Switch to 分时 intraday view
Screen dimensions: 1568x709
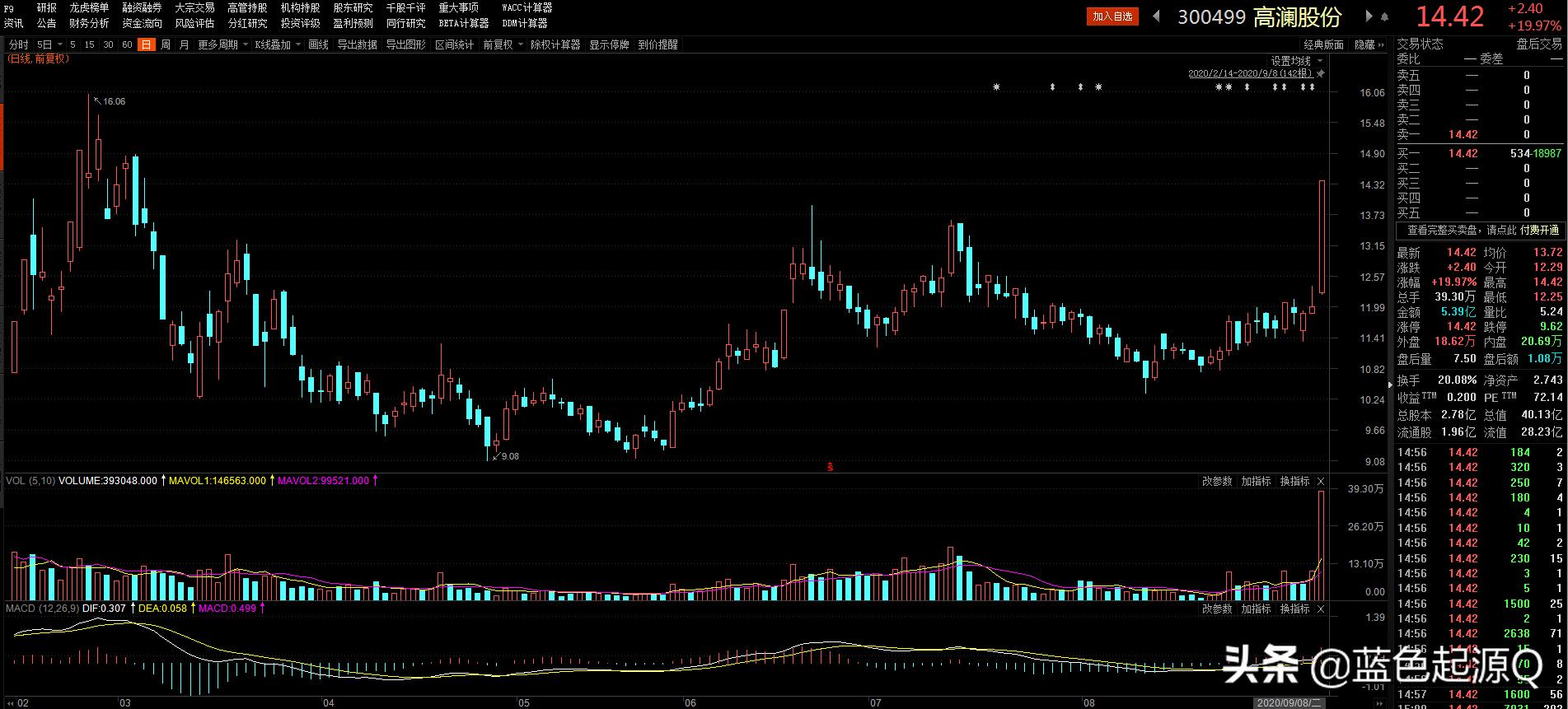[18, 44]
